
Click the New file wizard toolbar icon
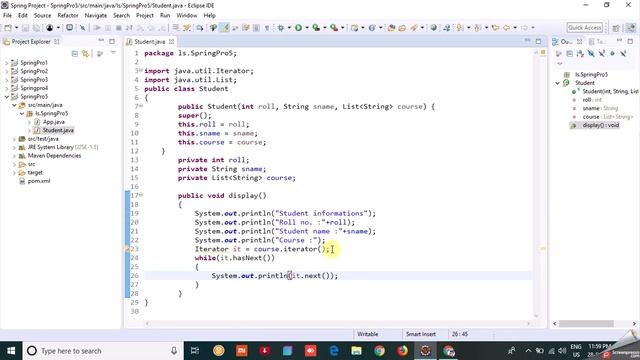pos(8,28)
